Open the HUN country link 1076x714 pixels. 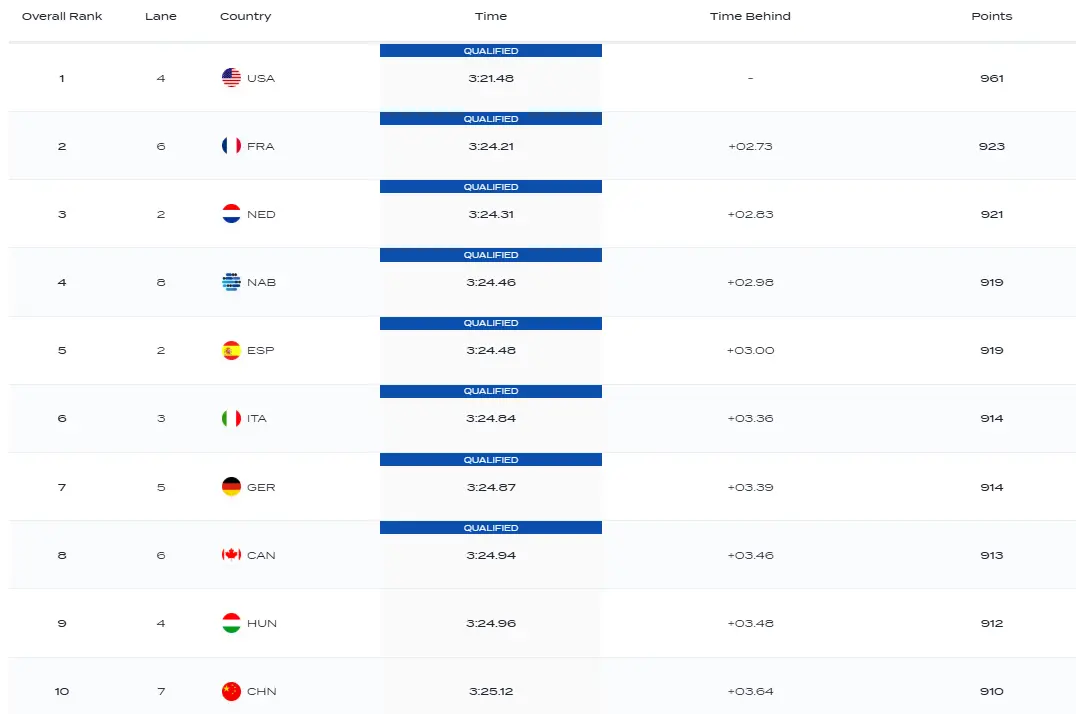(261, 623)
